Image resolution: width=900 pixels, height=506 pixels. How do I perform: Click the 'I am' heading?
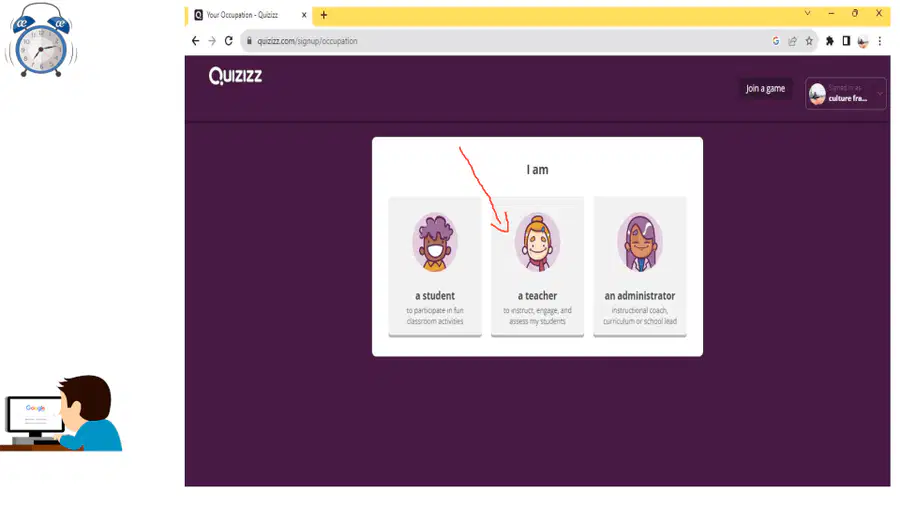(x=537, y=170)
